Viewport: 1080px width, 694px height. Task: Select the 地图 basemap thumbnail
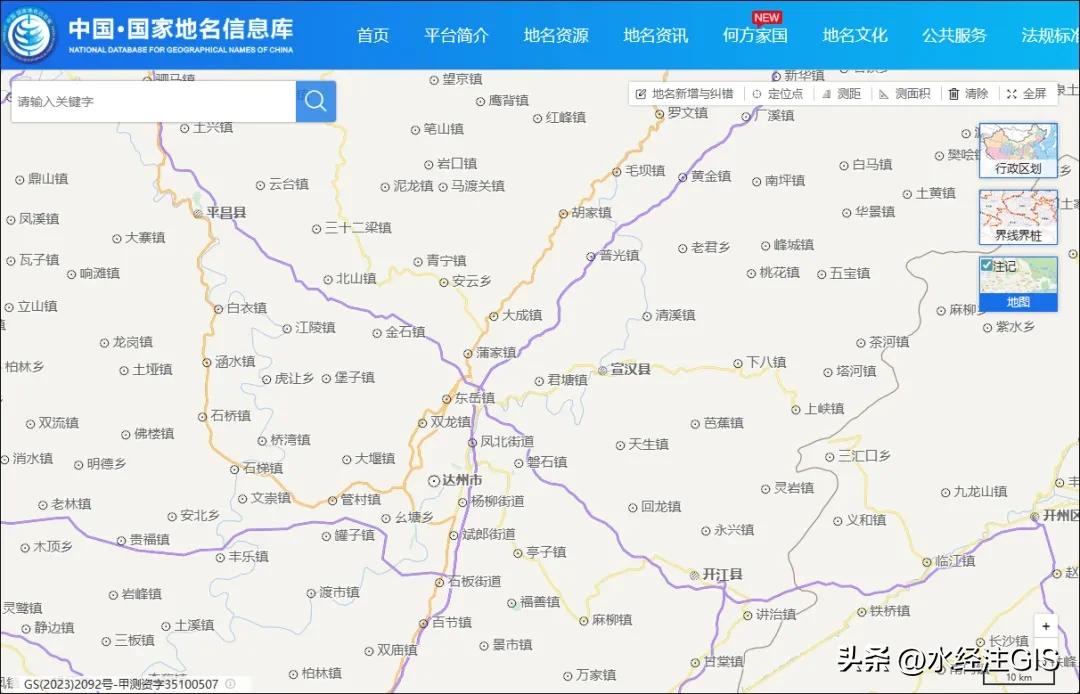1018,284
